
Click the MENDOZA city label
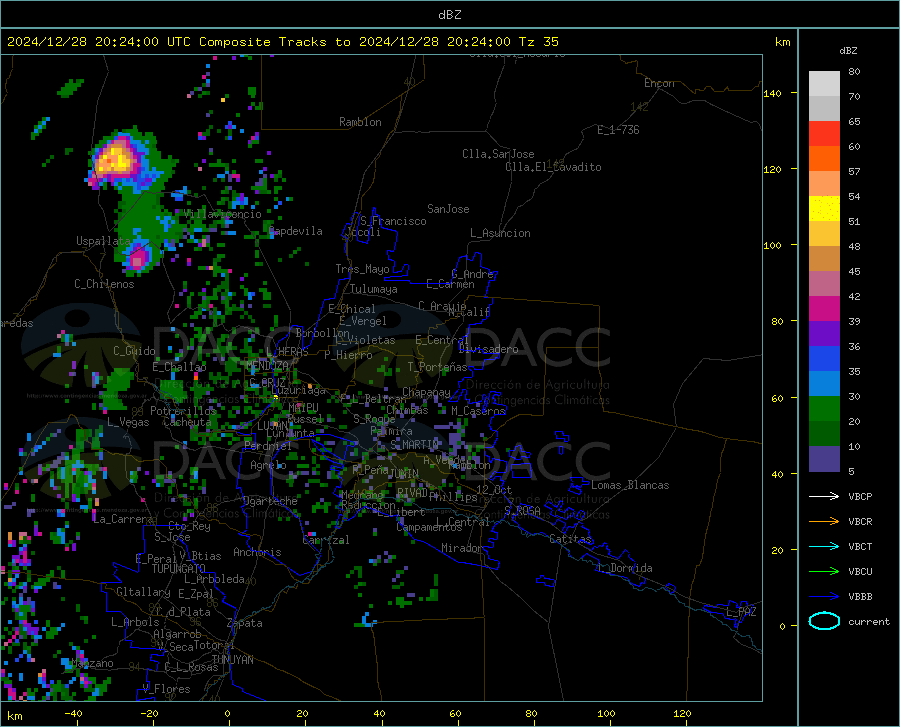267,366
